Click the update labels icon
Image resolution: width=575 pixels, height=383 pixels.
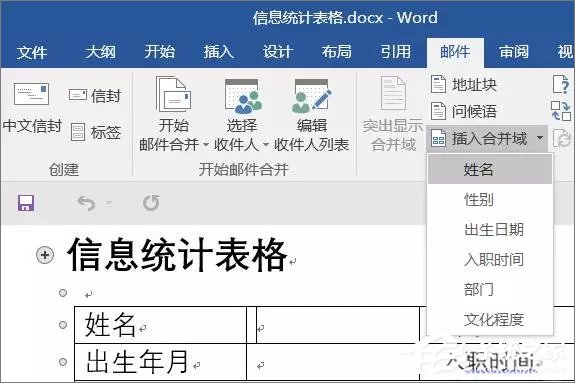pyautogui.click(x=562, y=139)
